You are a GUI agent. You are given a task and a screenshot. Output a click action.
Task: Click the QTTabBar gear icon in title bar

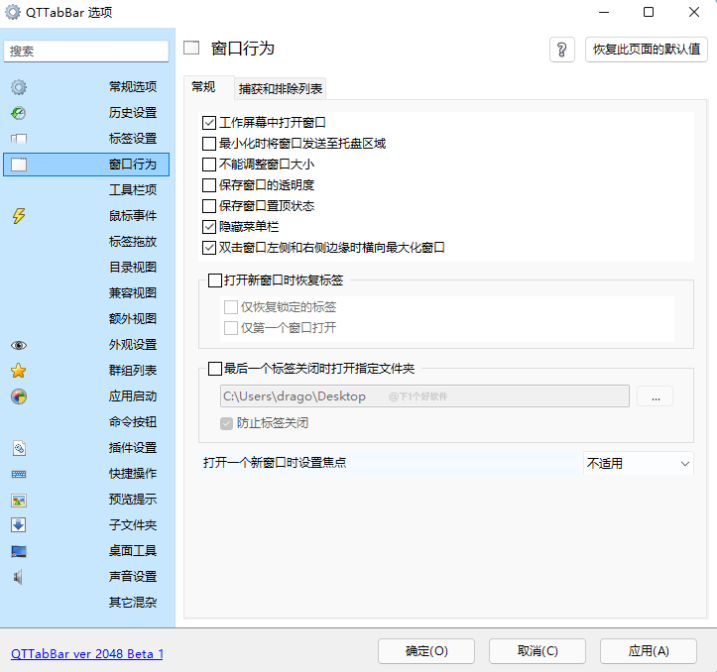click(x=13, y=12)
